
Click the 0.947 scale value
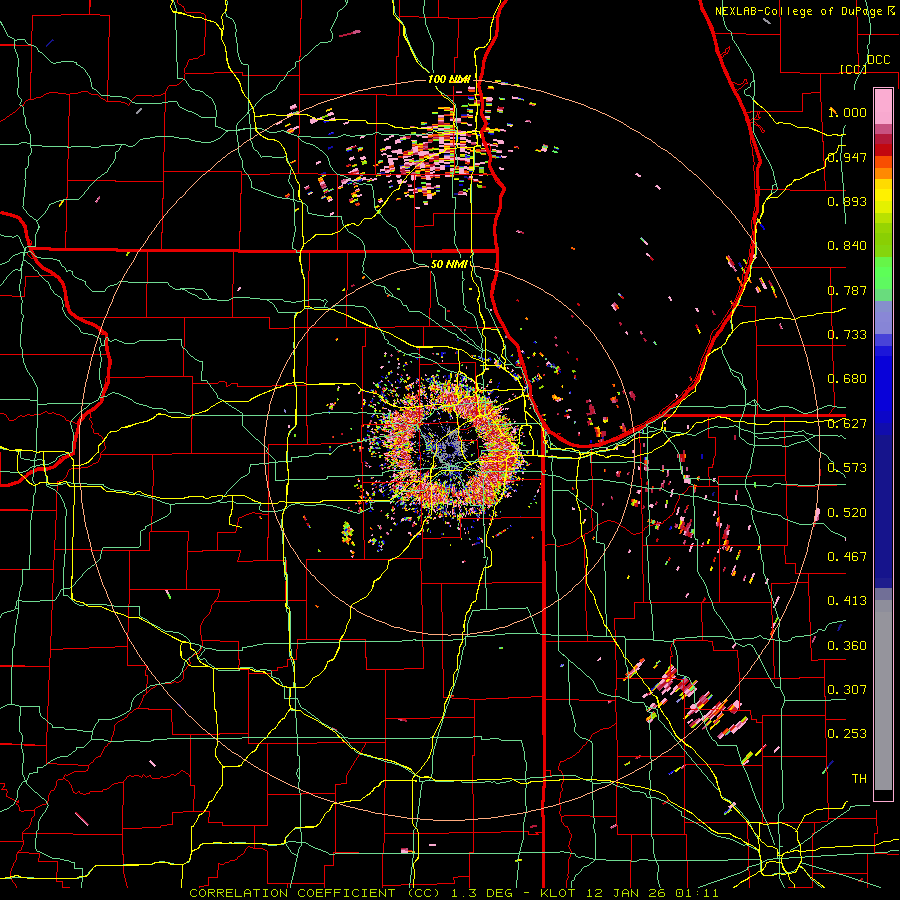pyautogui.click(x=847, y=157)
